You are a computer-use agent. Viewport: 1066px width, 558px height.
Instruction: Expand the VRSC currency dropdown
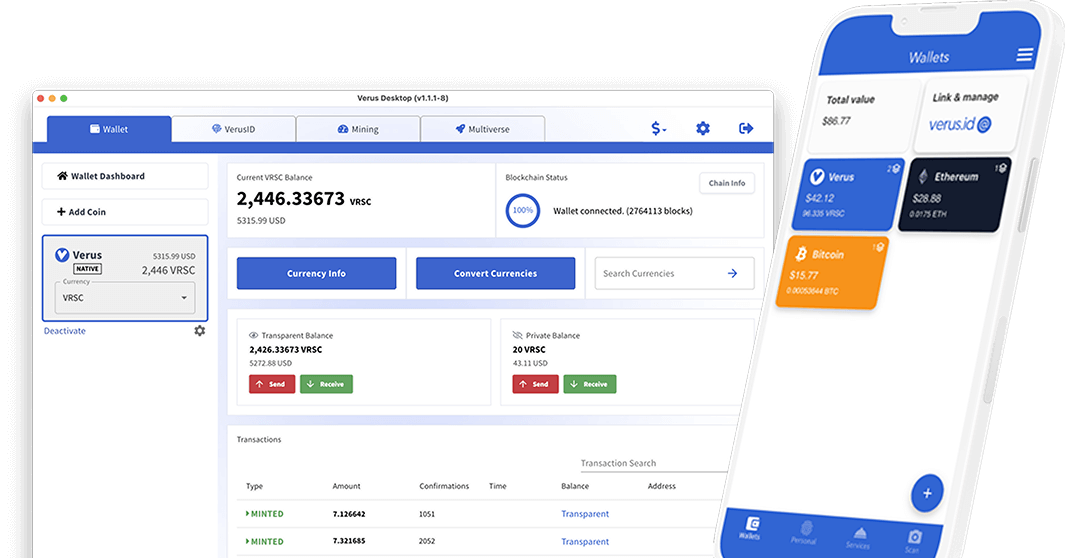125,298
